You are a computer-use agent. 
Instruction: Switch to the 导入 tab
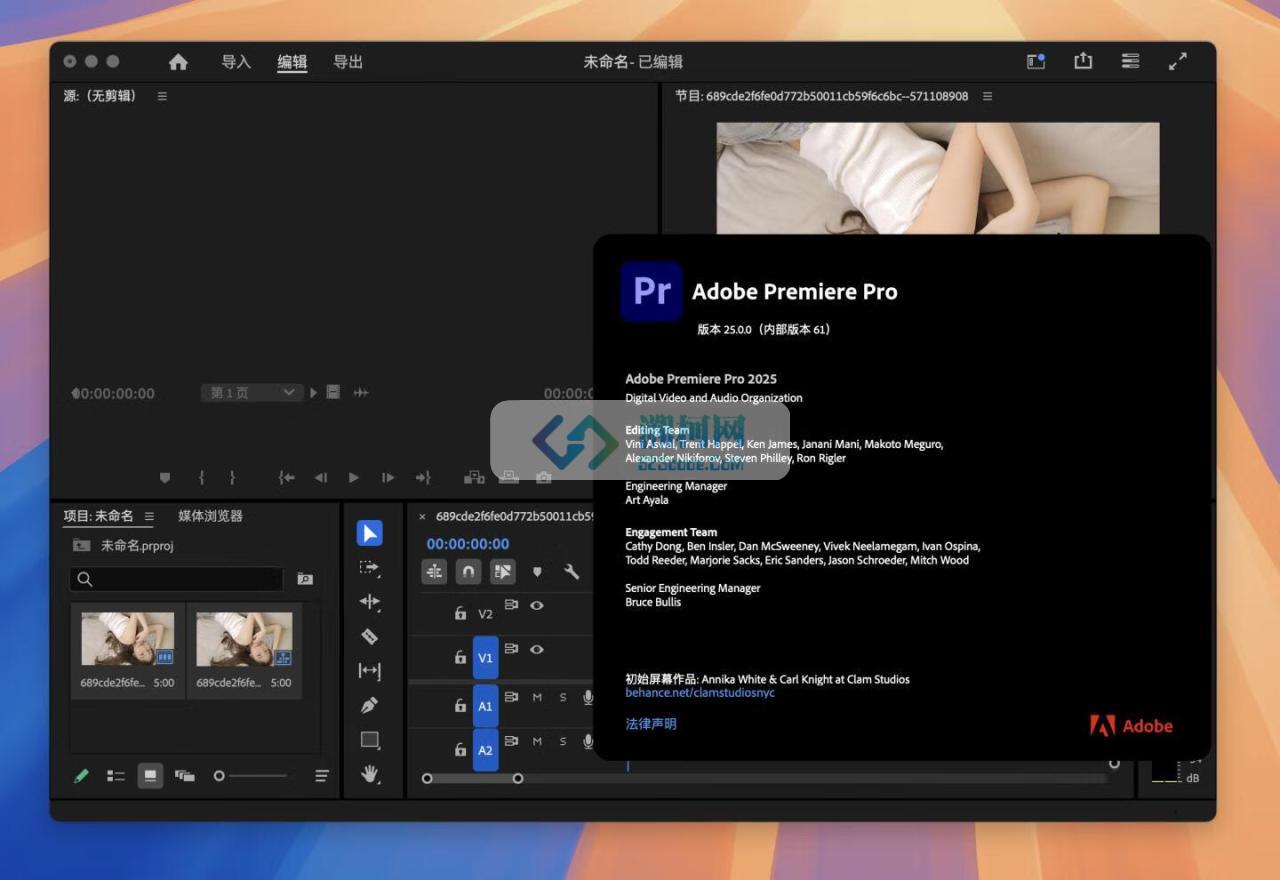[x=236, y=62]
